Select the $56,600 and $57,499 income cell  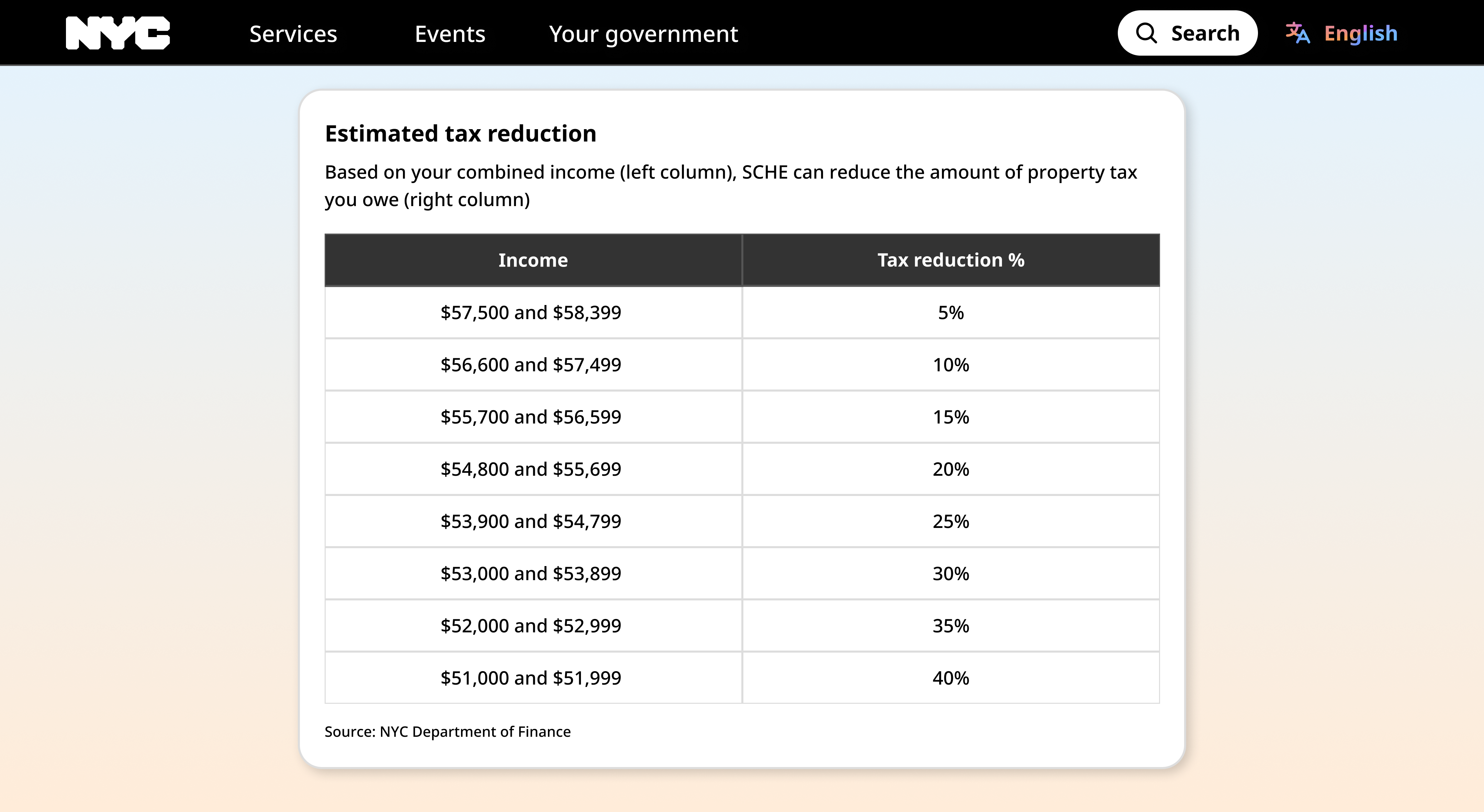(531, 364)
